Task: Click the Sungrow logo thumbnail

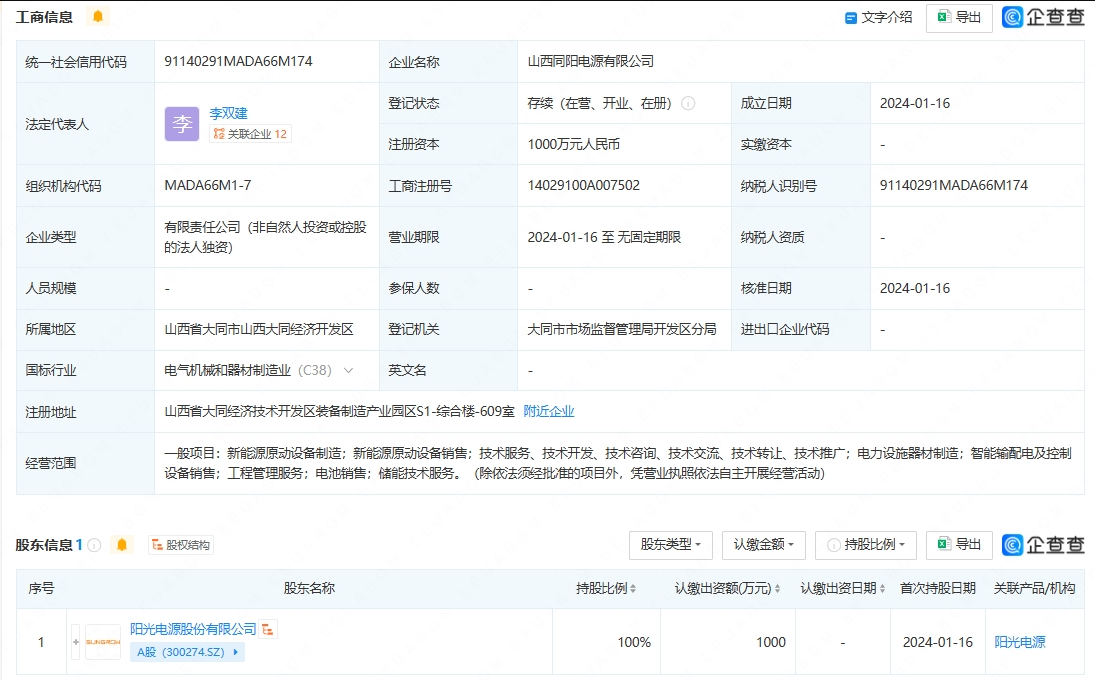Action: point(103,642)
